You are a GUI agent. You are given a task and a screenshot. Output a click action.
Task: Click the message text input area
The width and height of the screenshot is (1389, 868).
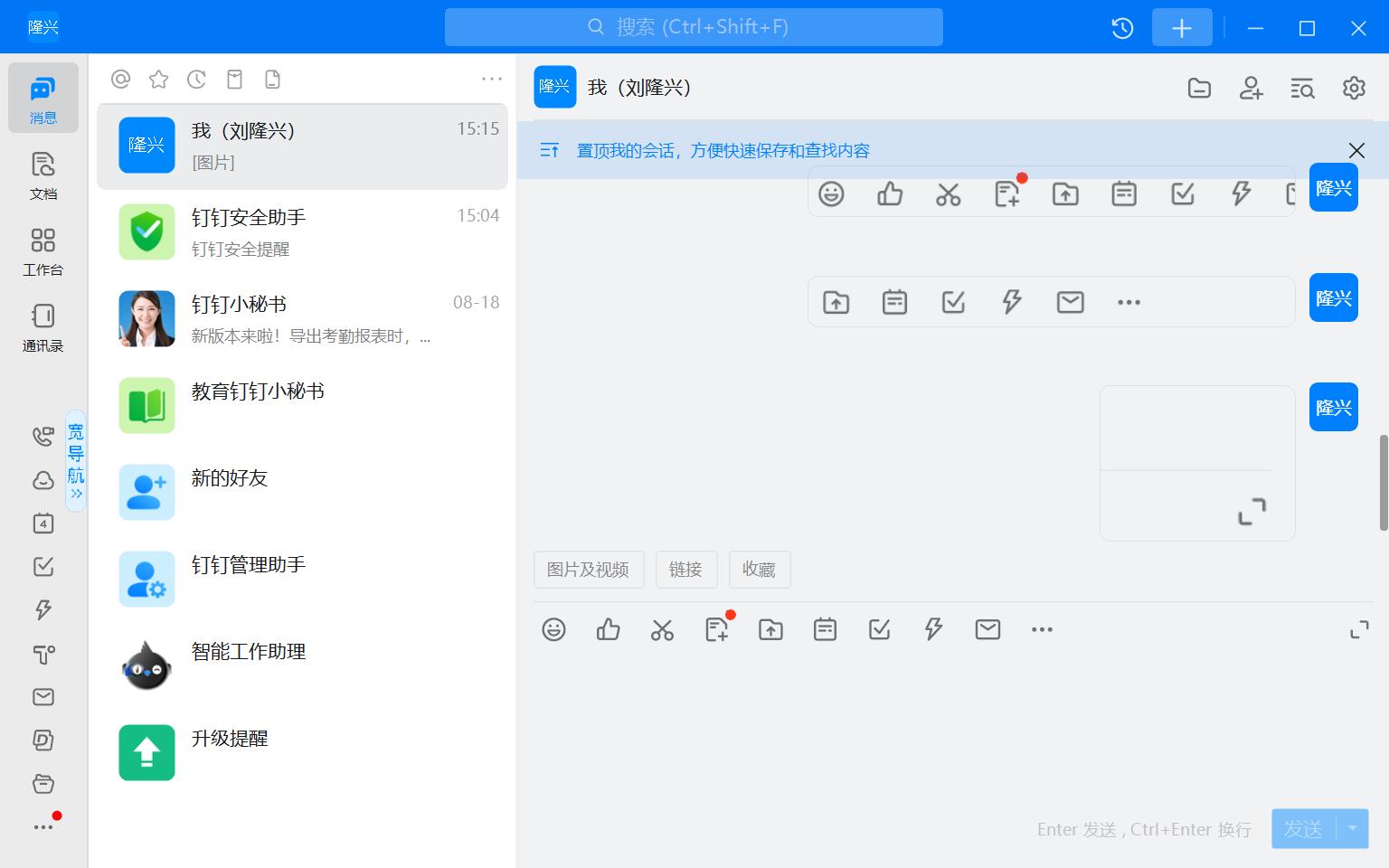(x=952, y=723)
